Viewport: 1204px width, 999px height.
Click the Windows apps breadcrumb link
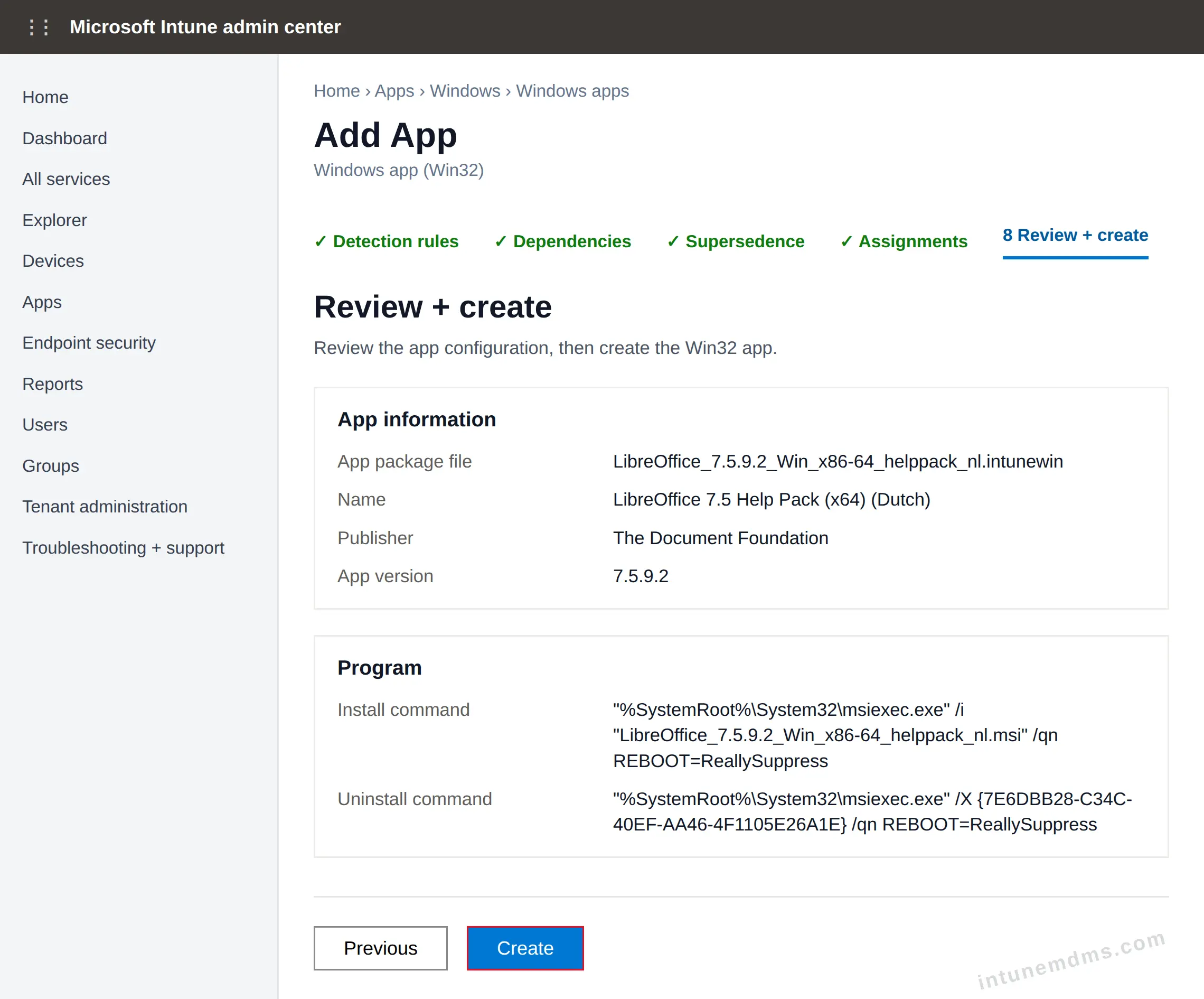coord(572,91)
